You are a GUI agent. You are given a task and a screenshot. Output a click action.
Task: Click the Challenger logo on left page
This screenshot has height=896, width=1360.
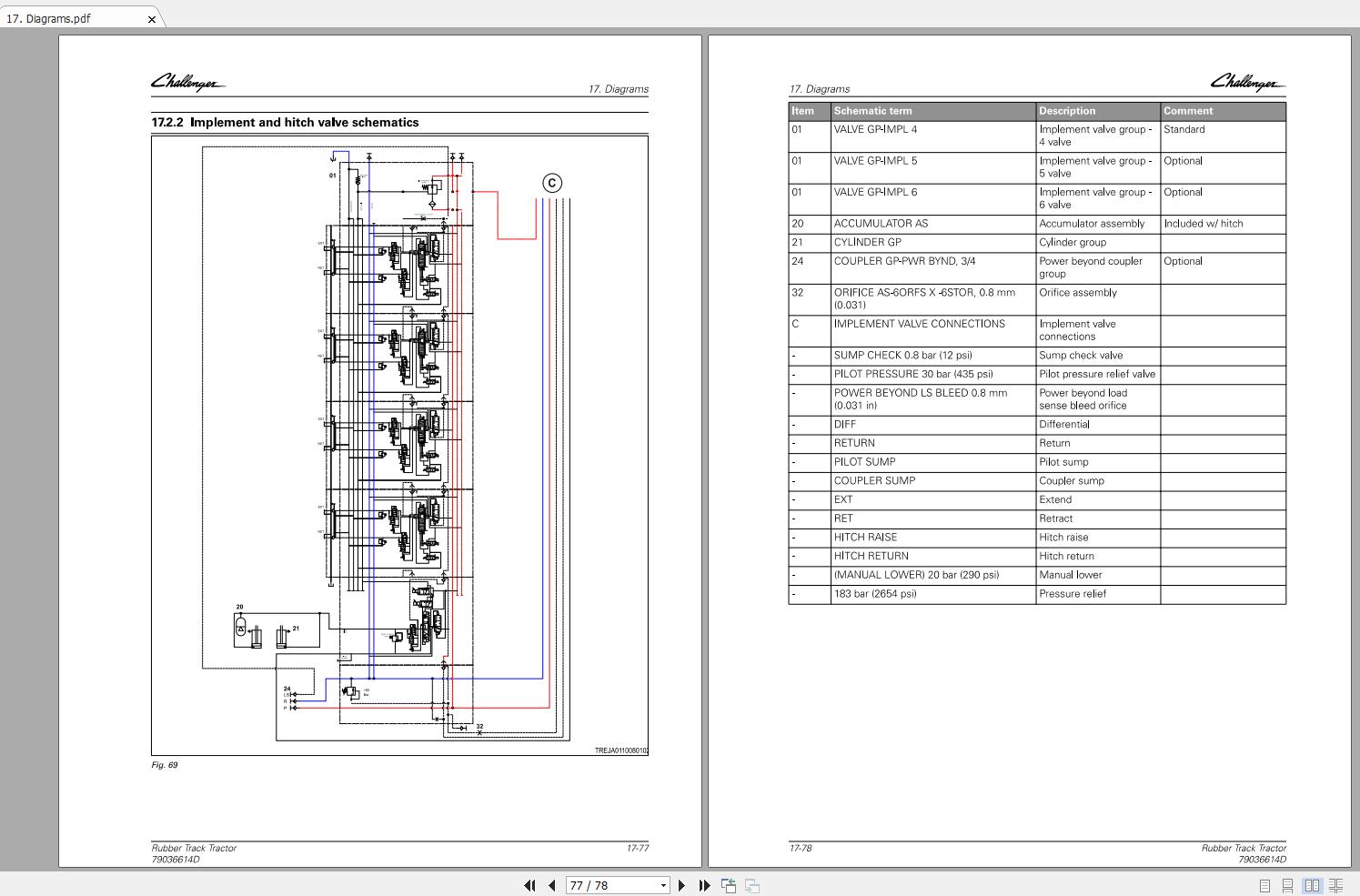click(x=187, y=83)
